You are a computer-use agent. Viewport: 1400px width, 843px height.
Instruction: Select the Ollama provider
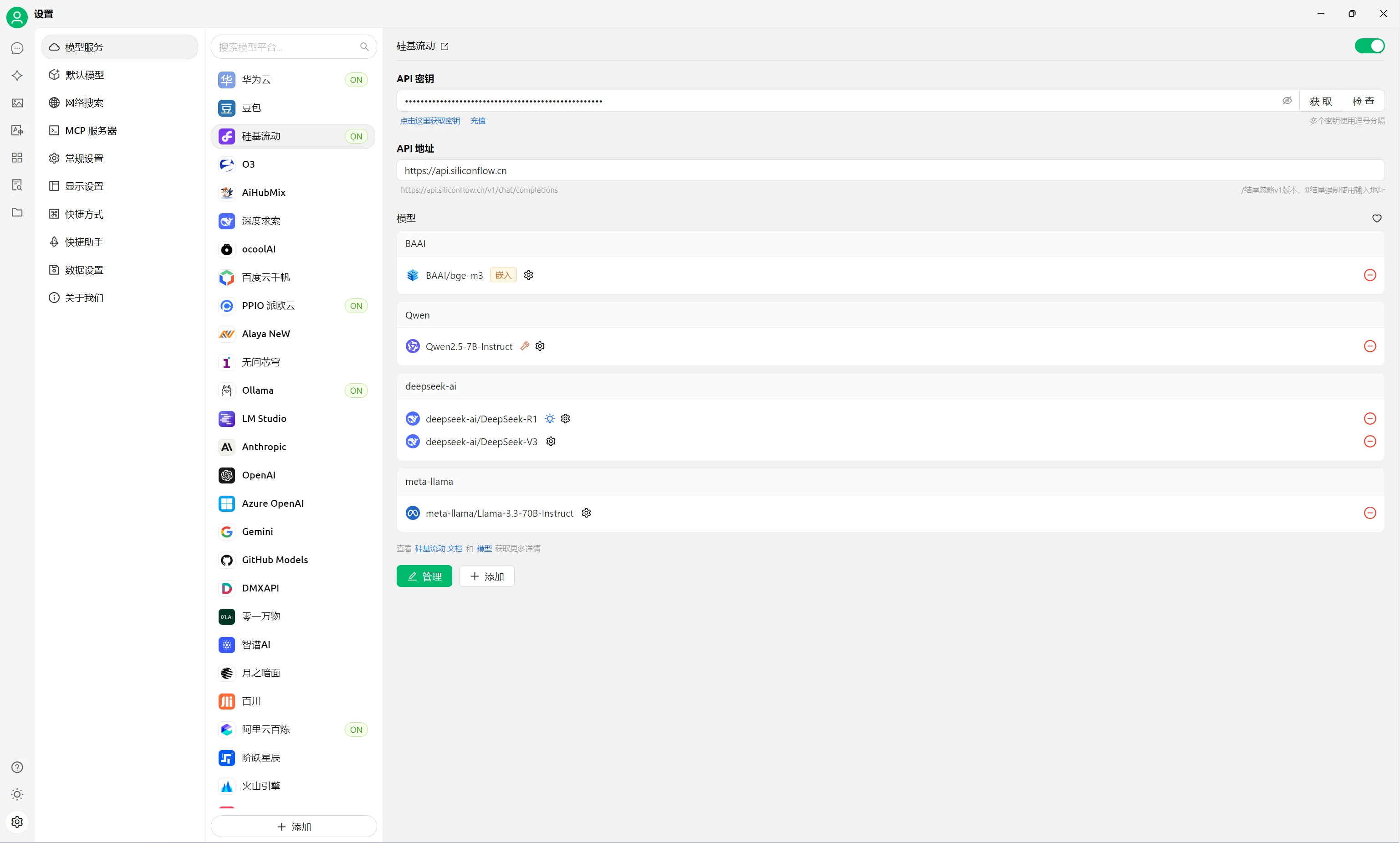pos(293,390)
